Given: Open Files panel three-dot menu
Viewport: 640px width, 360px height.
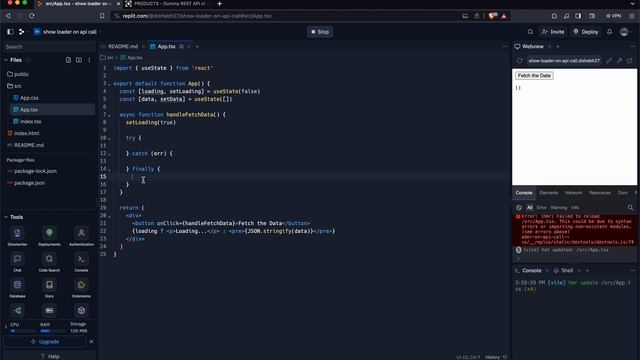Looking at the screenshot, I should pos(89,60).
